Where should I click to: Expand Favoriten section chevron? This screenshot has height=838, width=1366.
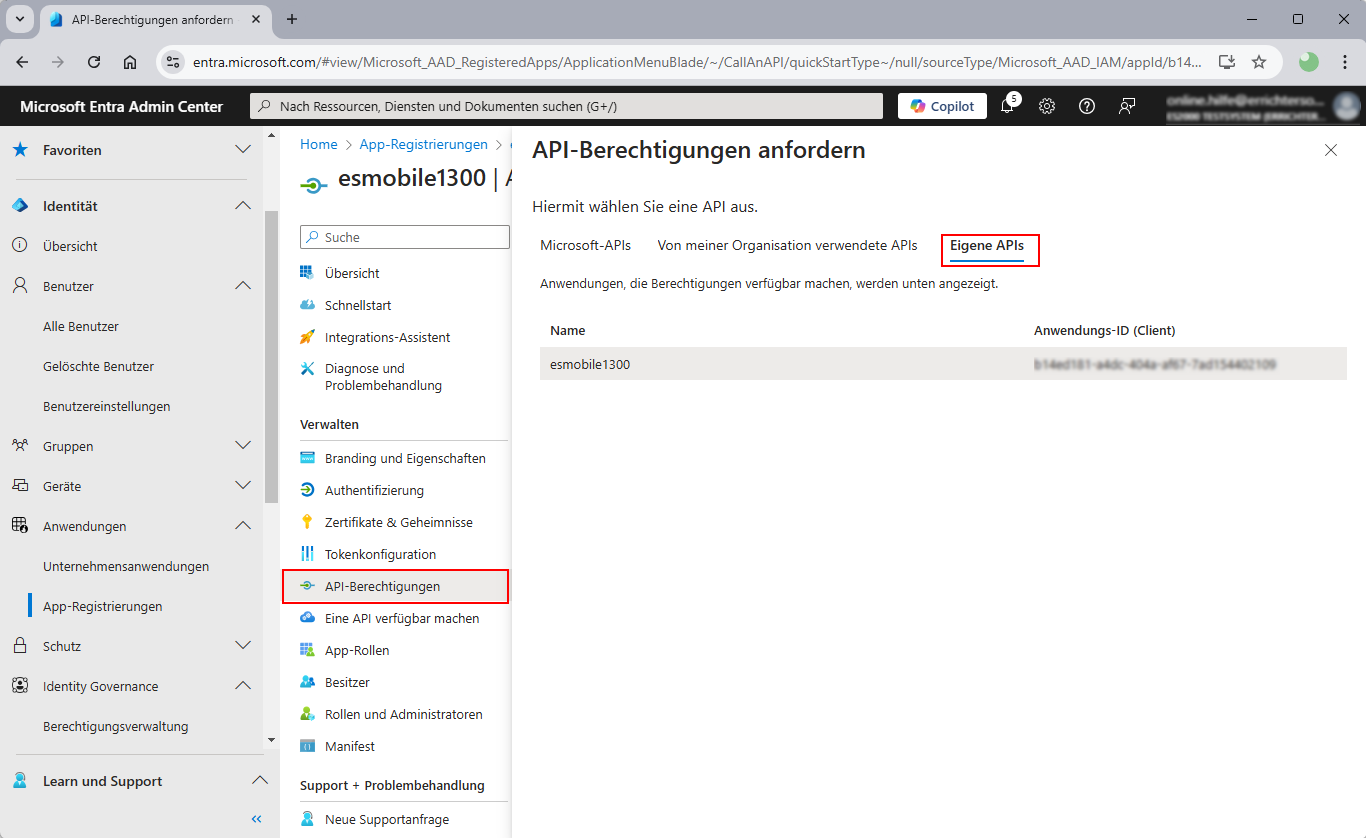(243, 150)
